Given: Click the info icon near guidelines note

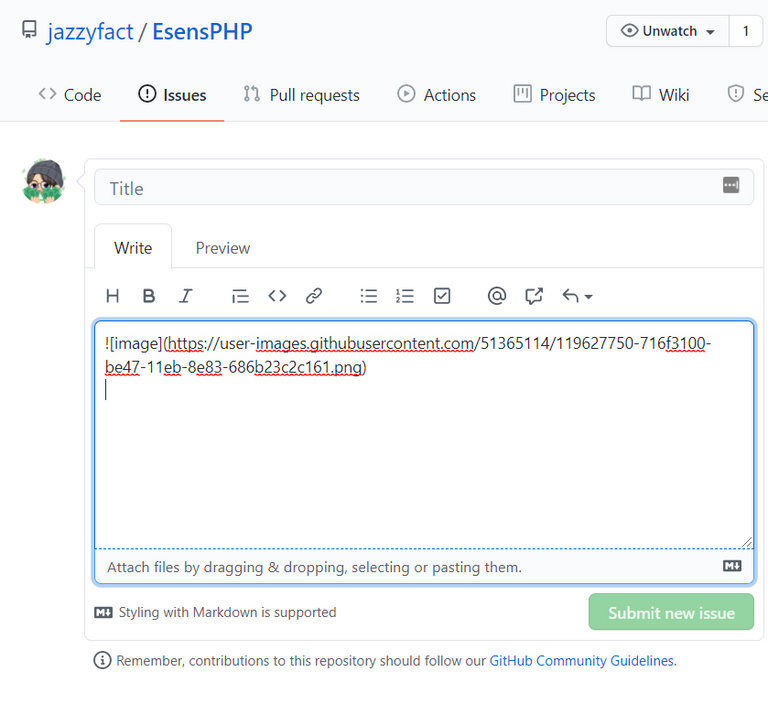Looking at the screenshot, I should (102, 660).
